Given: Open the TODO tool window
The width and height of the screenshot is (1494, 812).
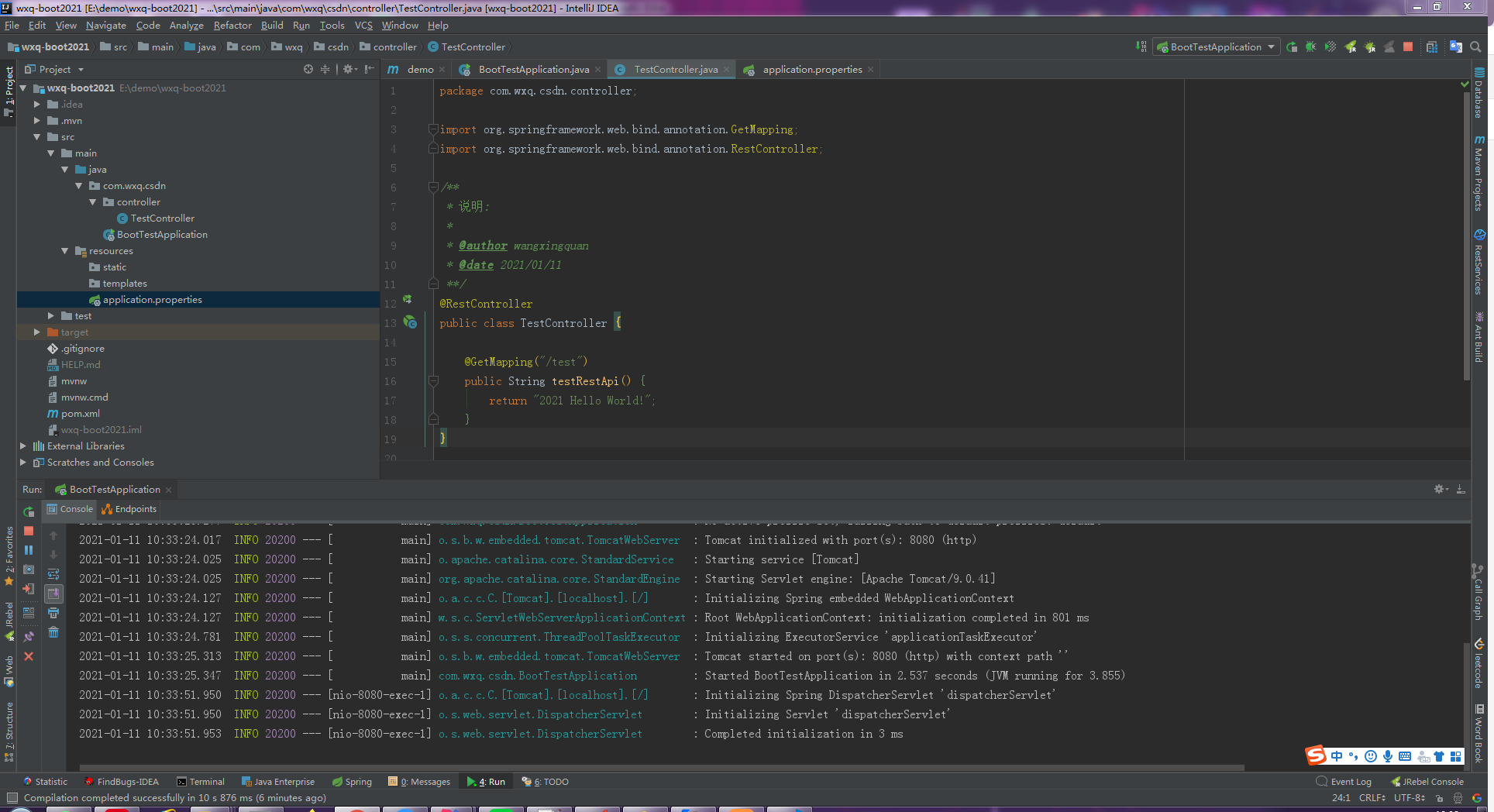Looking at the screenshot, I should click(545, 782).
